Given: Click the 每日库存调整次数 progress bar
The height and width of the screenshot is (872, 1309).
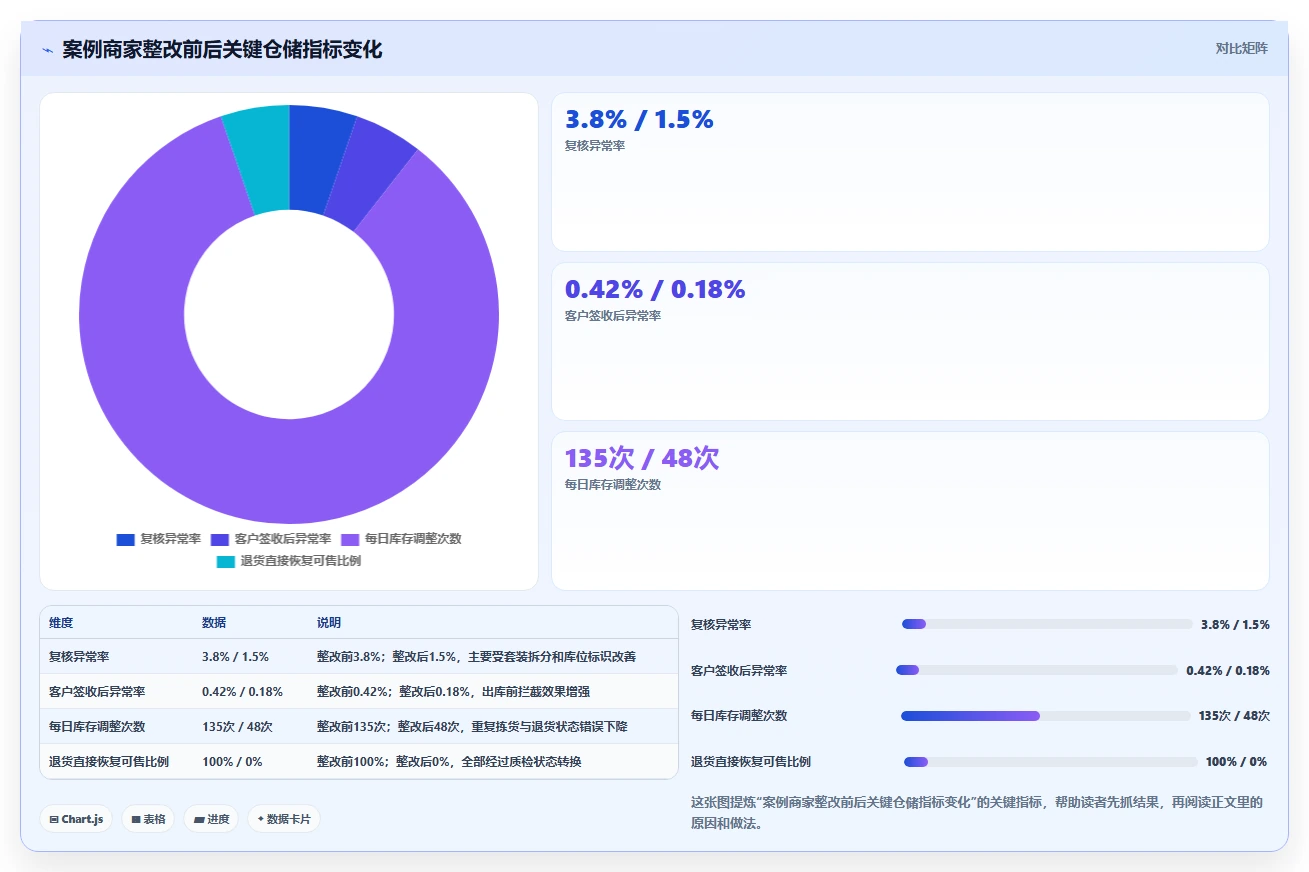Looking at the screenshot, I should point(1046,716).
